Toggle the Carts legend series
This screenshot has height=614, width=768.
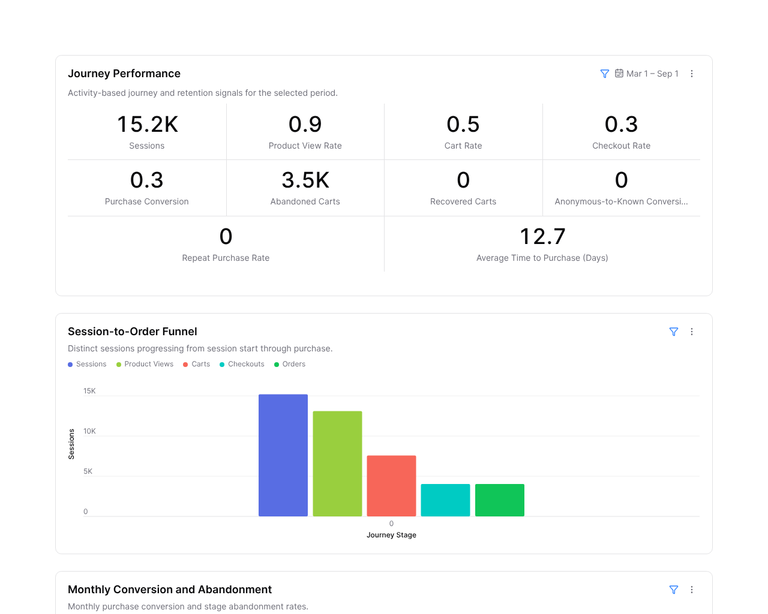click(196, 364)
